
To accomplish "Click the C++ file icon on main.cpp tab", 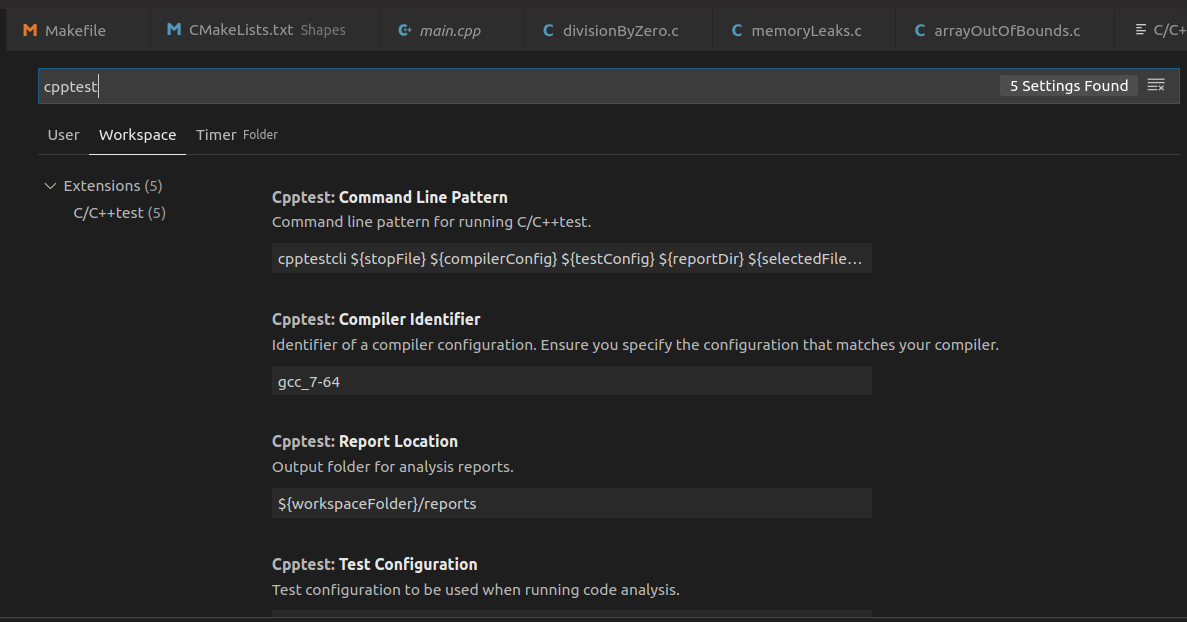I will [405, 29].
